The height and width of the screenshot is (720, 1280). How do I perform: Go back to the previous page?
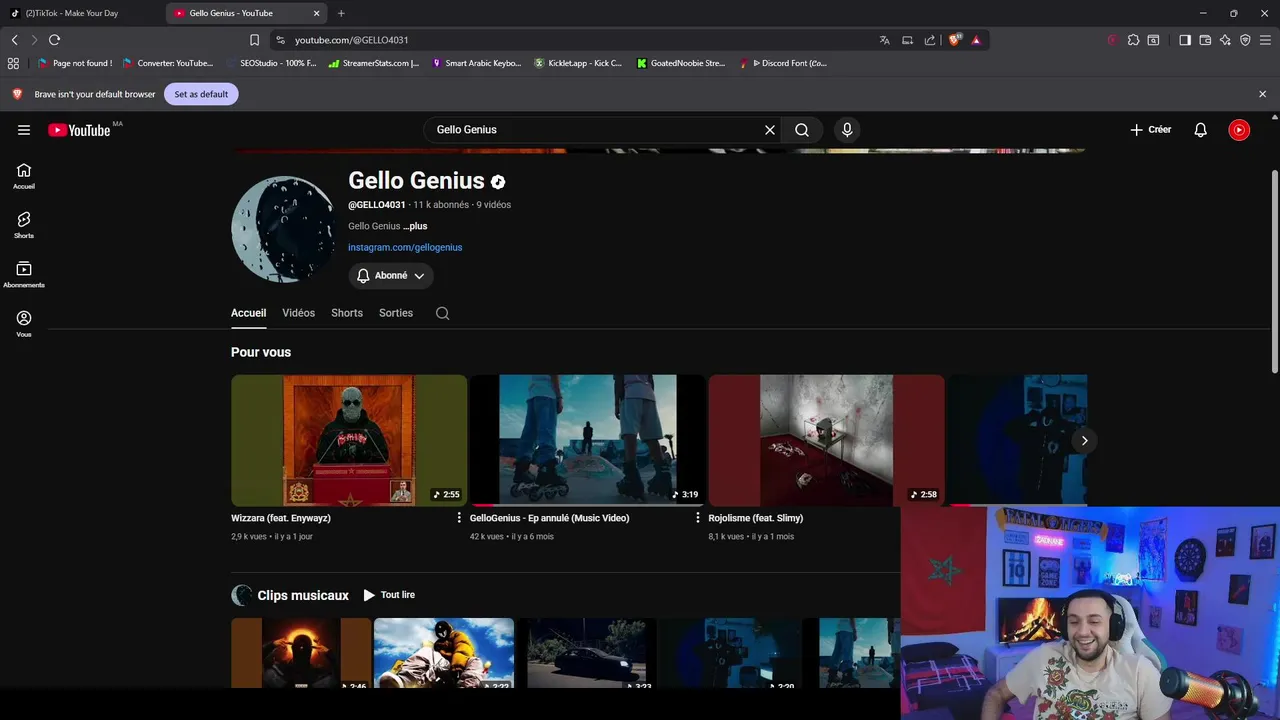click(x=14, y=40)
